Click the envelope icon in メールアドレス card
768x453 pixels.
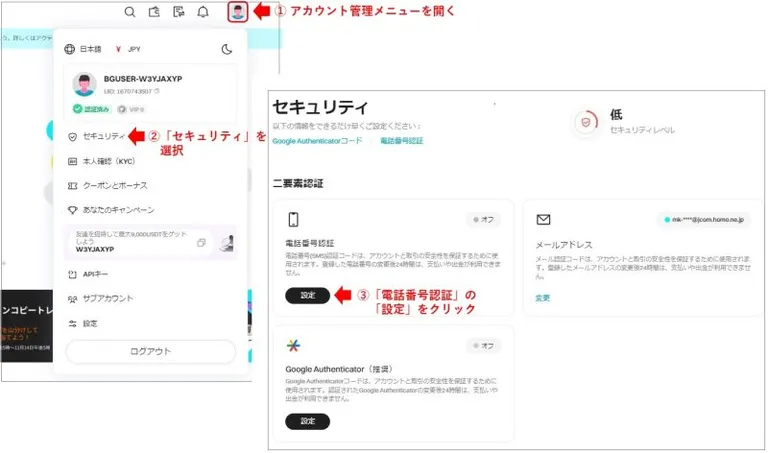click(543, 219)
